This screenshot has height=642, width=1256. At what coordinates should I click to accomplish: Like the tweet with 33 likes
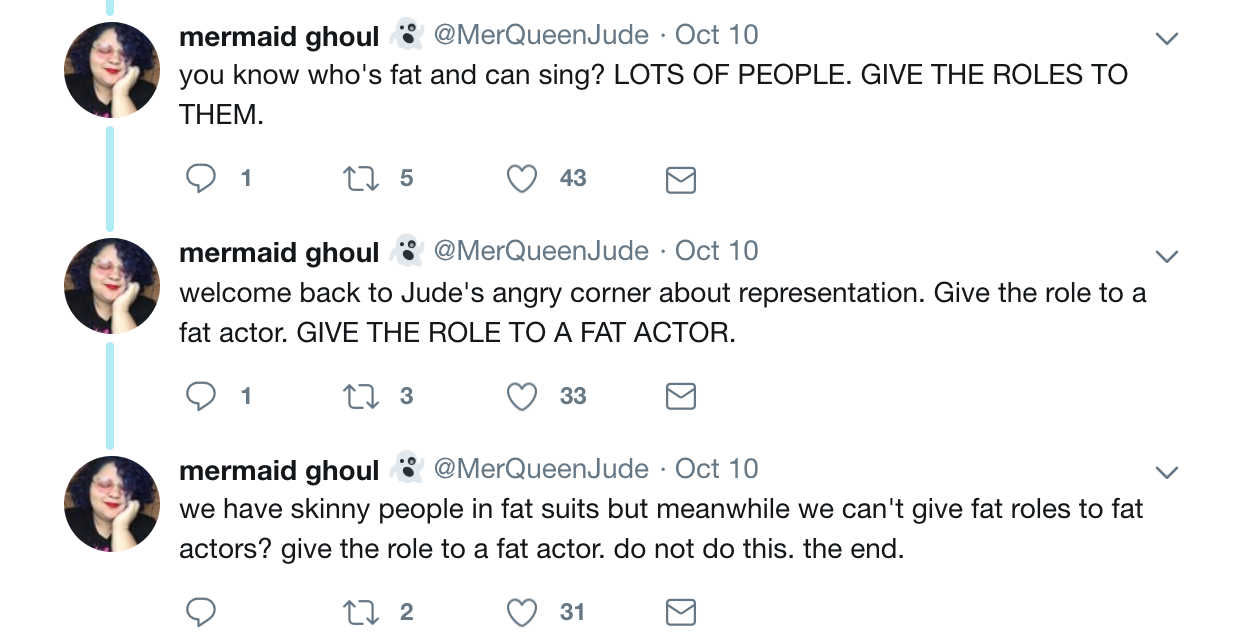point(522,396)
